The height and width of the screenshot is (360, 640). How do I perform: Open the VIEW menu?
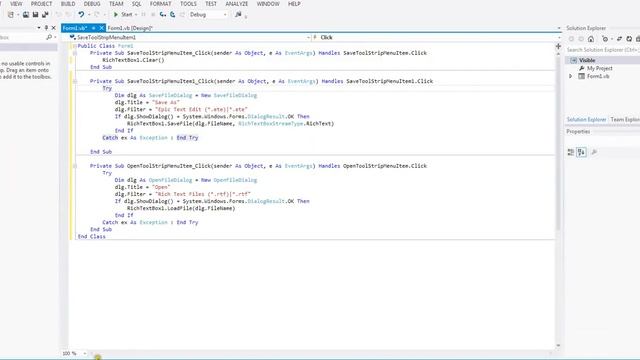(16, 4)
